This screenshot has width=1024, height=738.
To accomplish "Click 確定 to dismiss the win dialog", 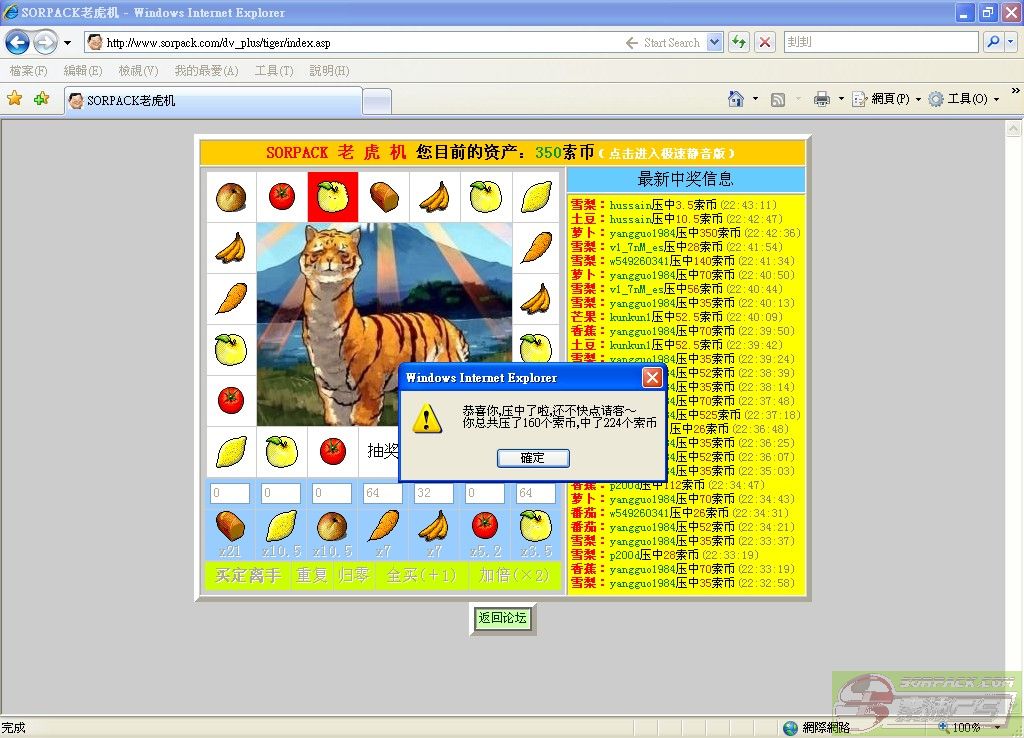I will tap(533, 458).
